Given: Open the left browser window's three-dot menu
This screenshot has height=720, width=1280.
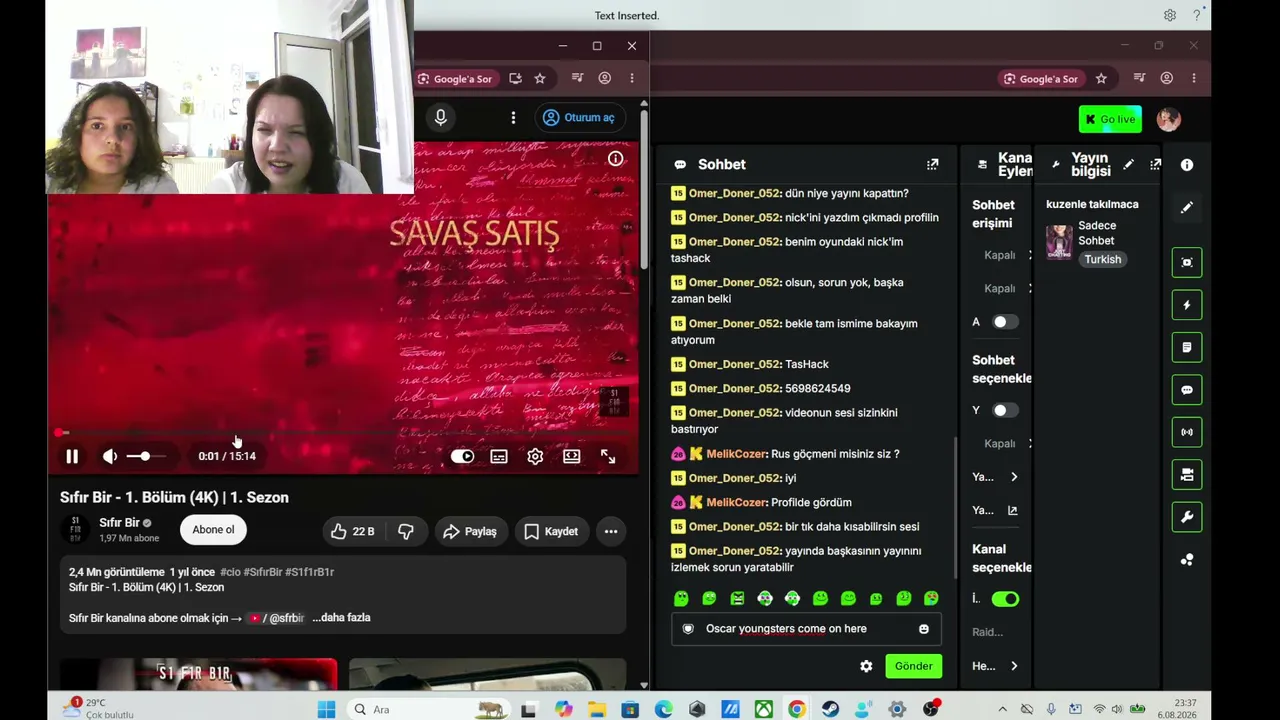Looking at the screenshot, I should point(632,78).
